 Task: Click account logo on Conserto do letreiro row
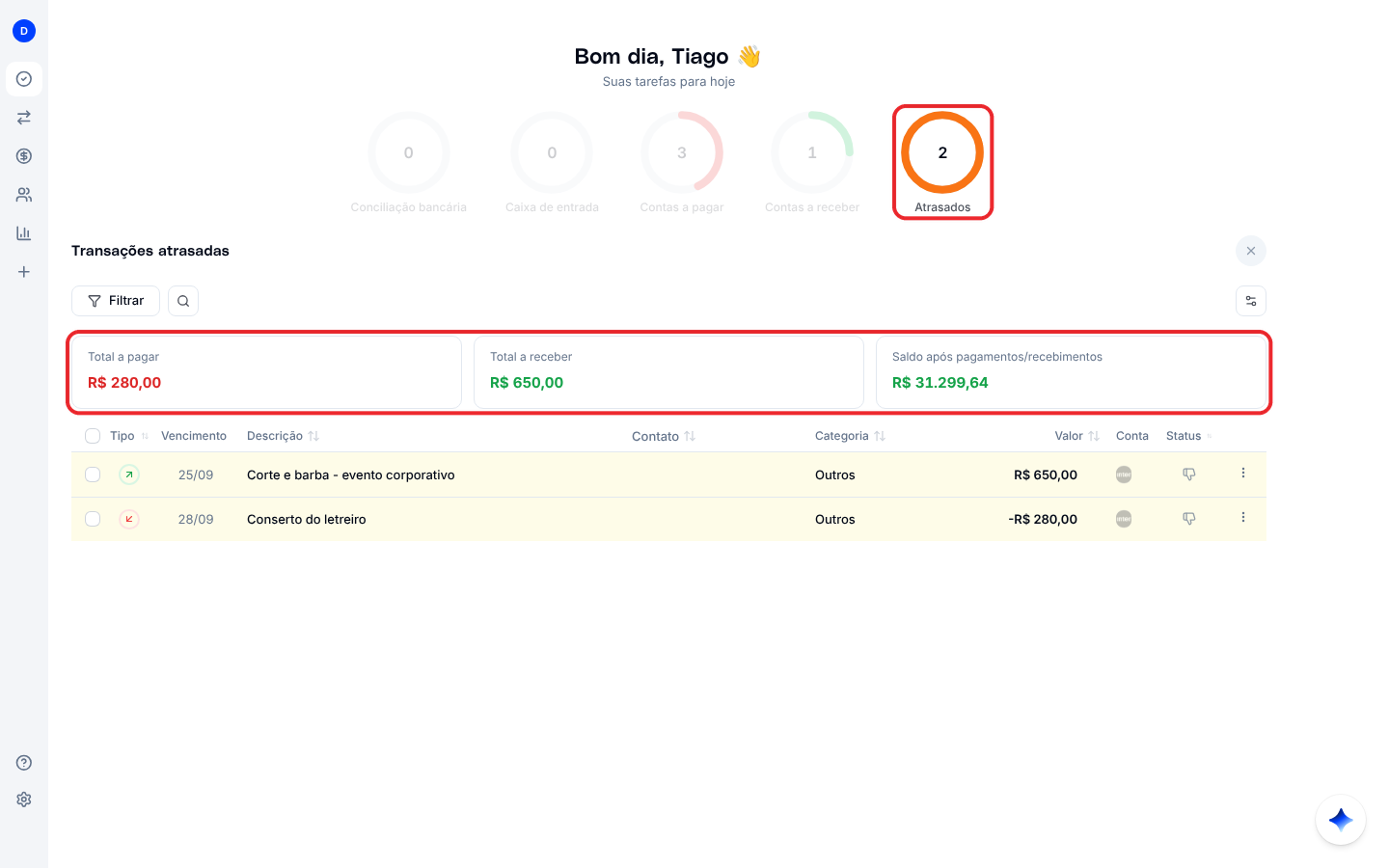[x=1124, y=519]
